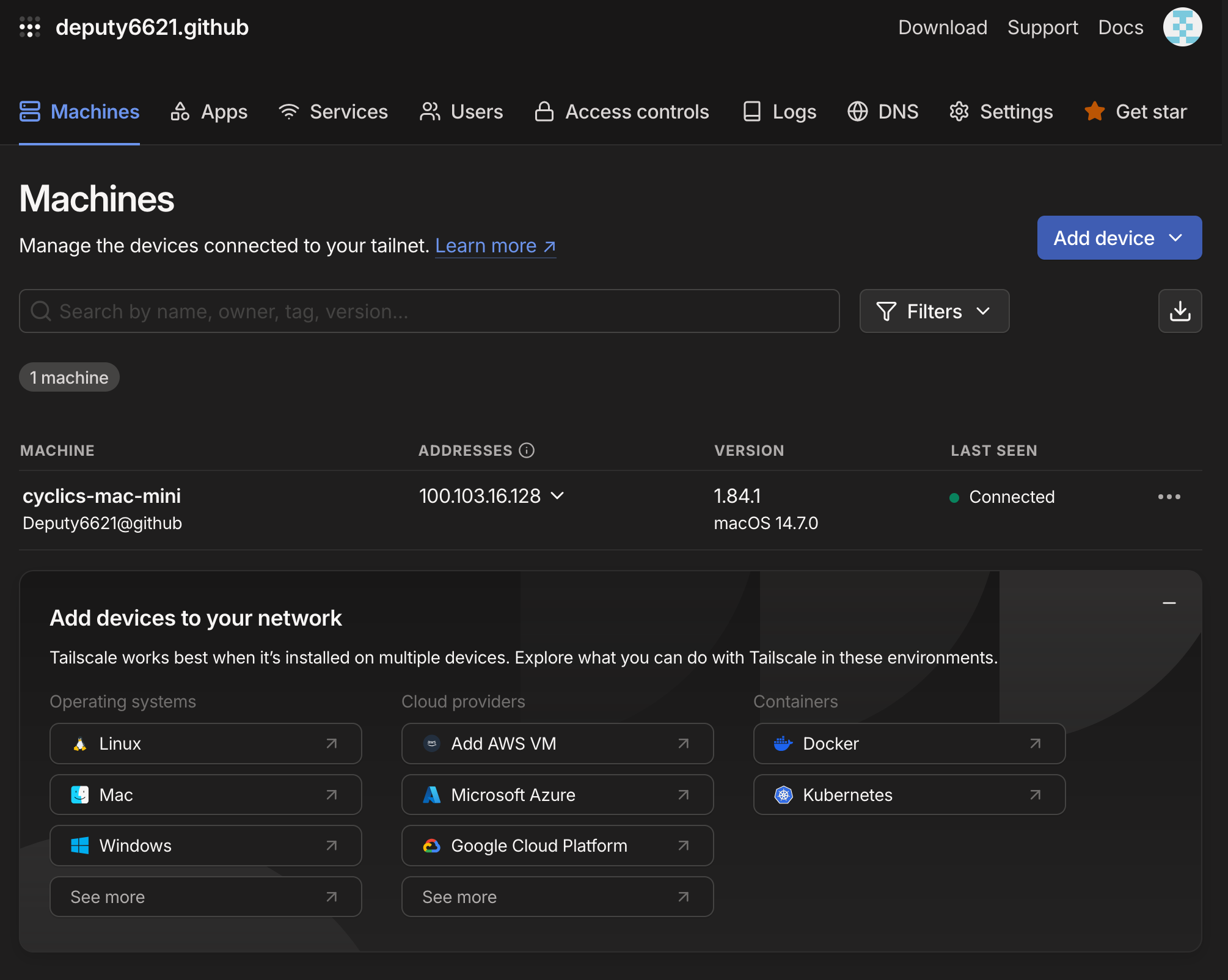Focus the machine search field
This screenshot has width=1228, height=980.
[x=429, y=311]
